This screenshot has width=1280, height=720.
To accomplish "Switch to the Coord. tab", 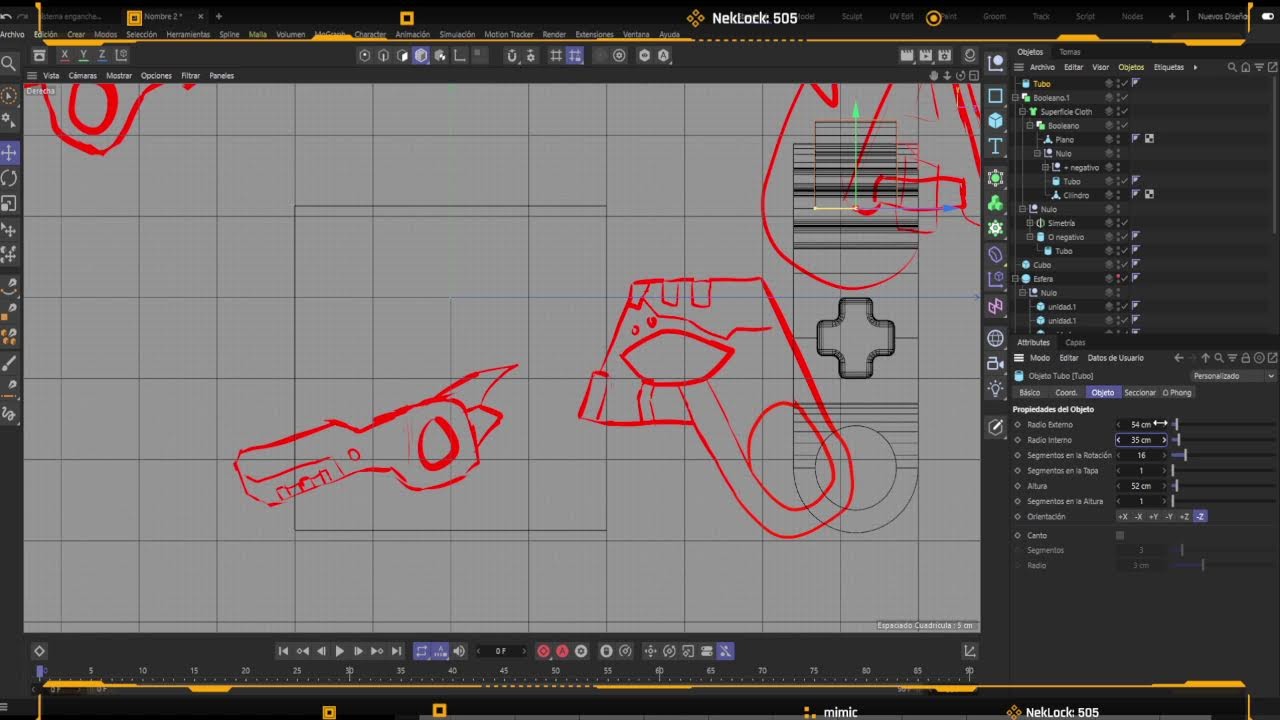I will (x=1066, y=393).
